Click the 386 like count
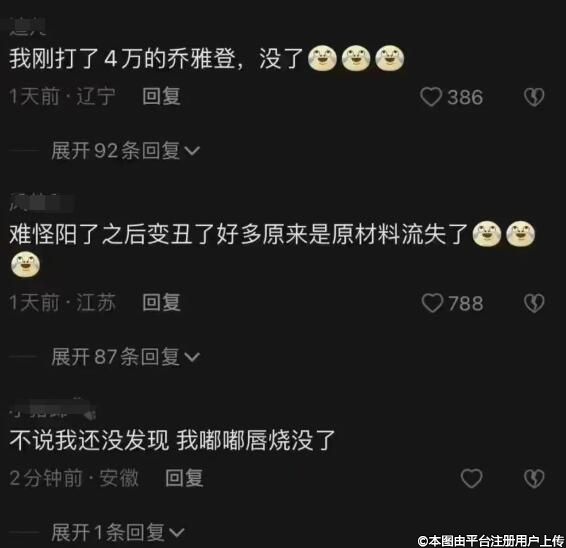This screenshot has width=566, height=548. pos(465,97)
